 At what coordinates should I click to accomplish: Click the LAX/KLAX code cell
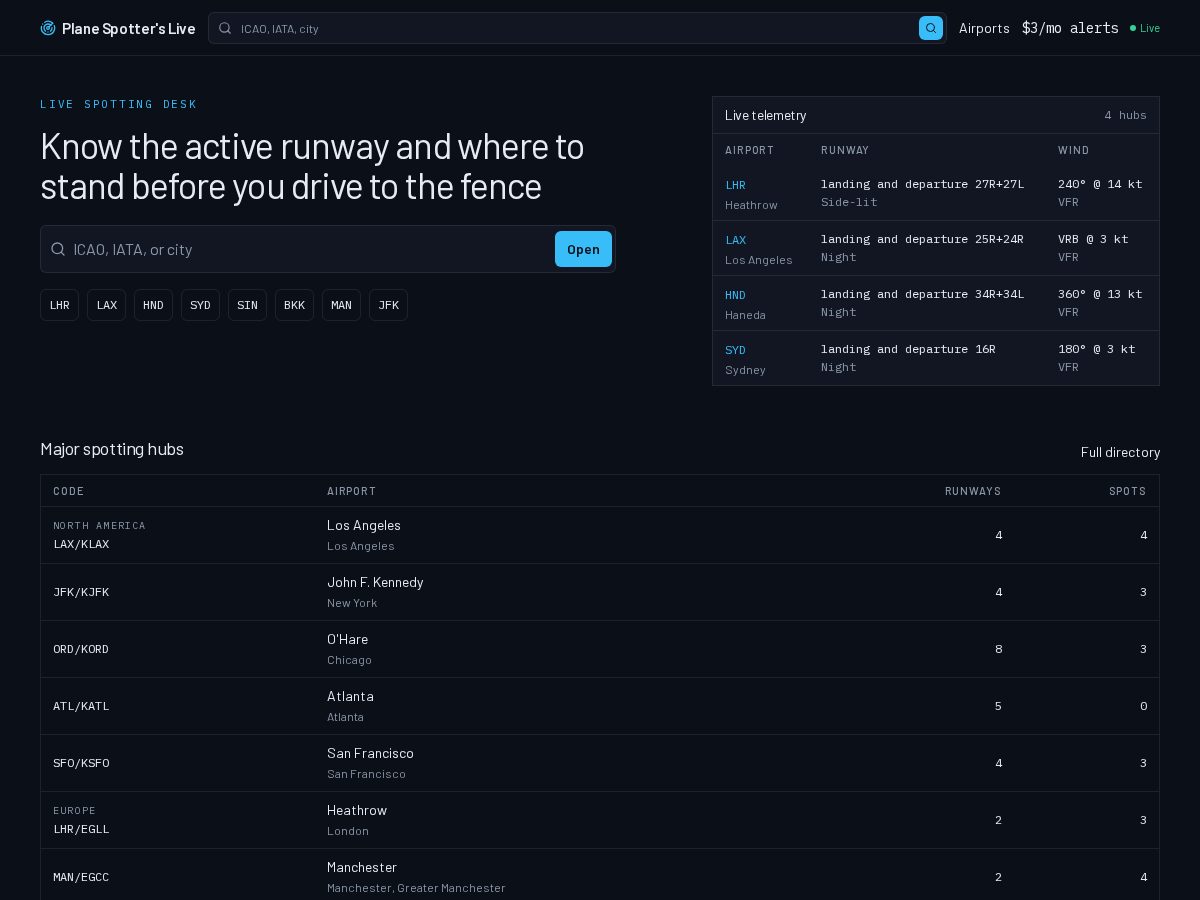81,544
